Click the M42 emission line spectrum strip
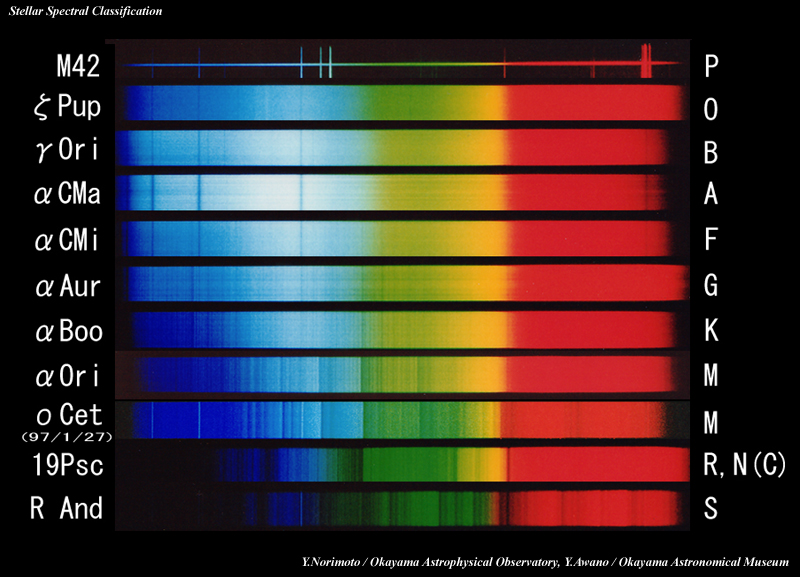800x577 pixels. pyautogui.click(x=400, y=68)
